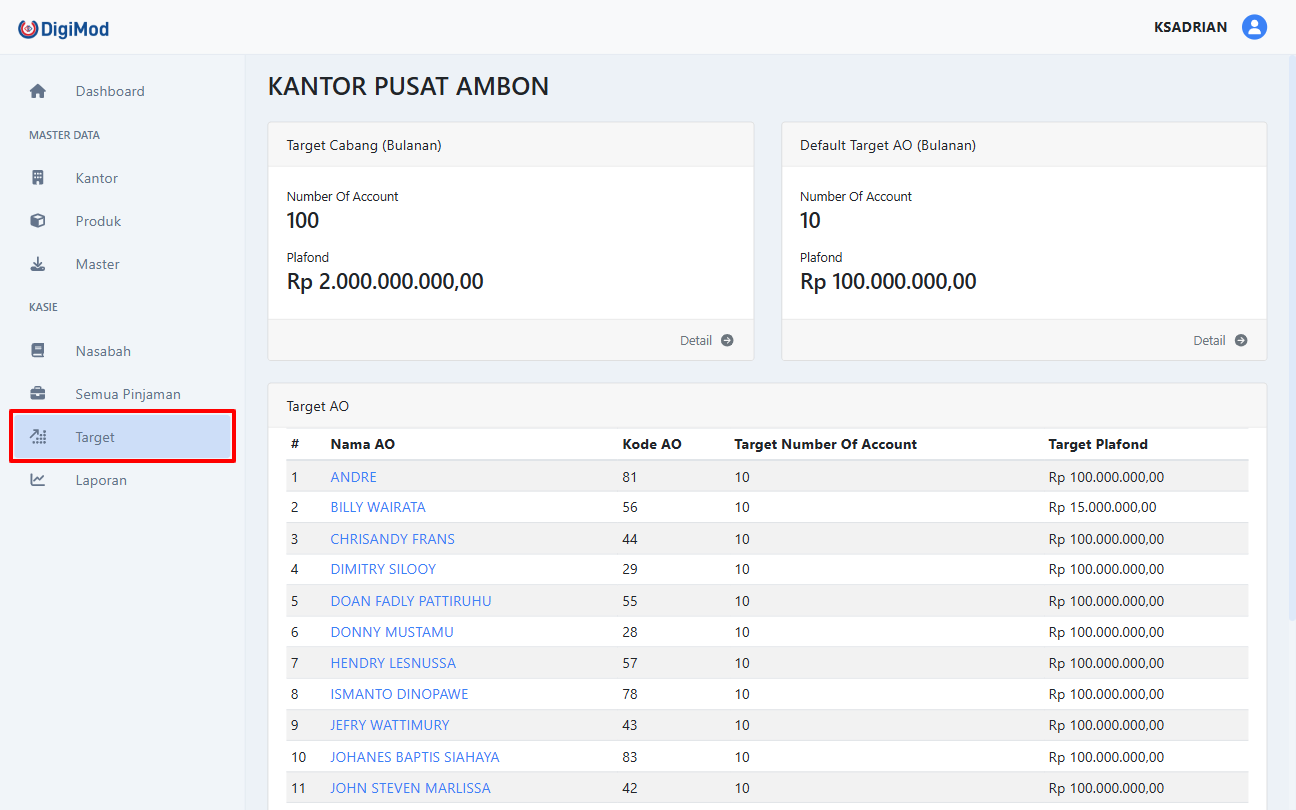1296x810 pixels.
Task: Open the Nasabah menu entry
Action: point(104,350)
